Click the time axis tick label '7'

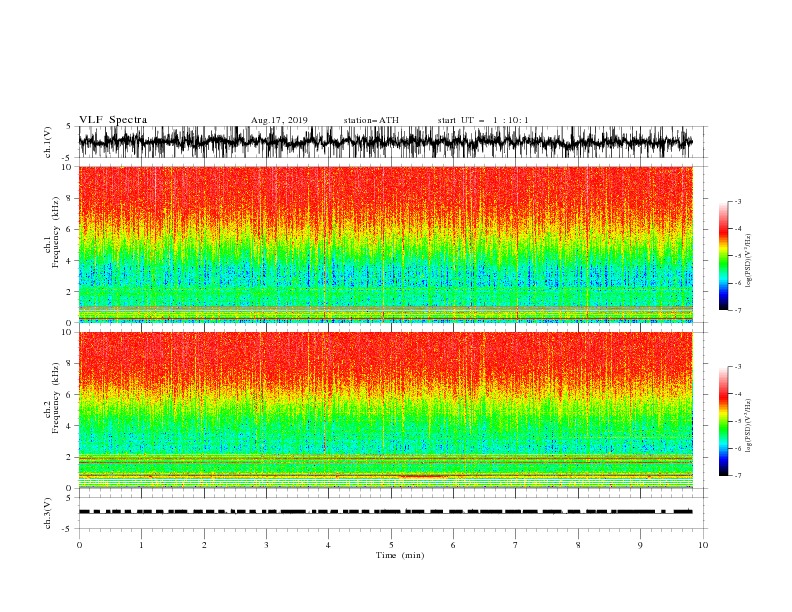(x=516, y=545)
